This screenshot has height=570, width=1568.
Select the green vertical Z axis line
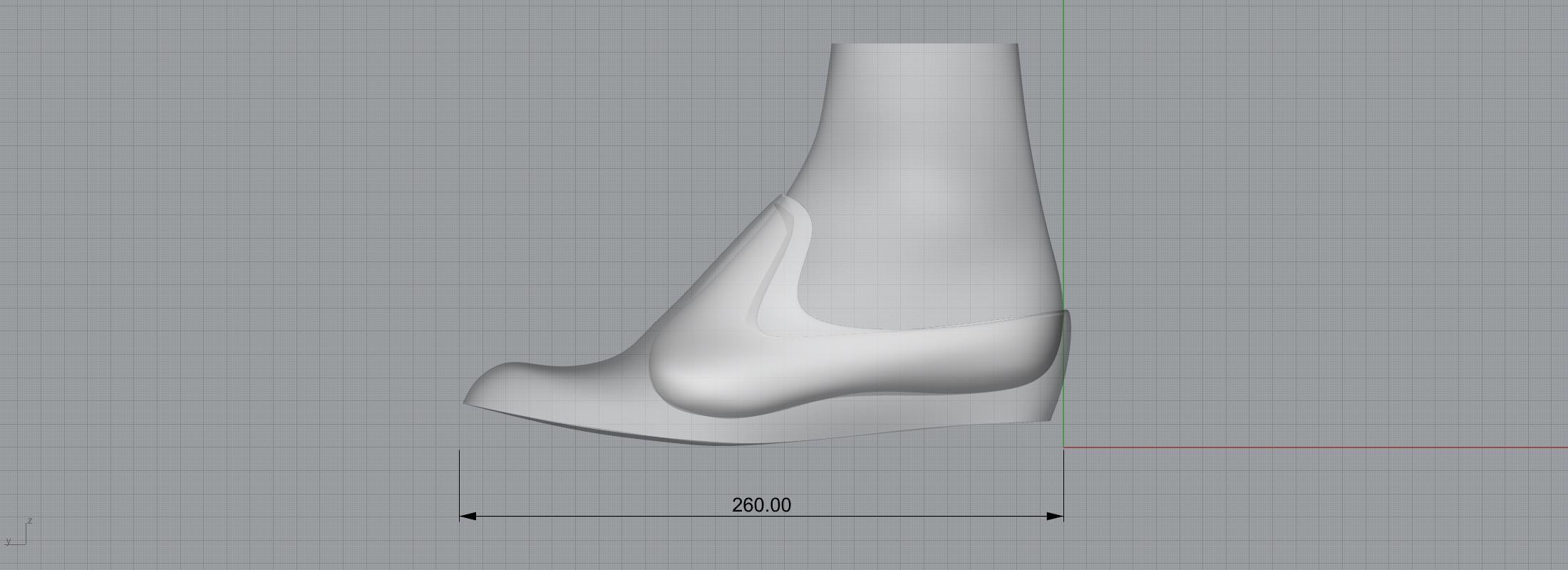1063,142
